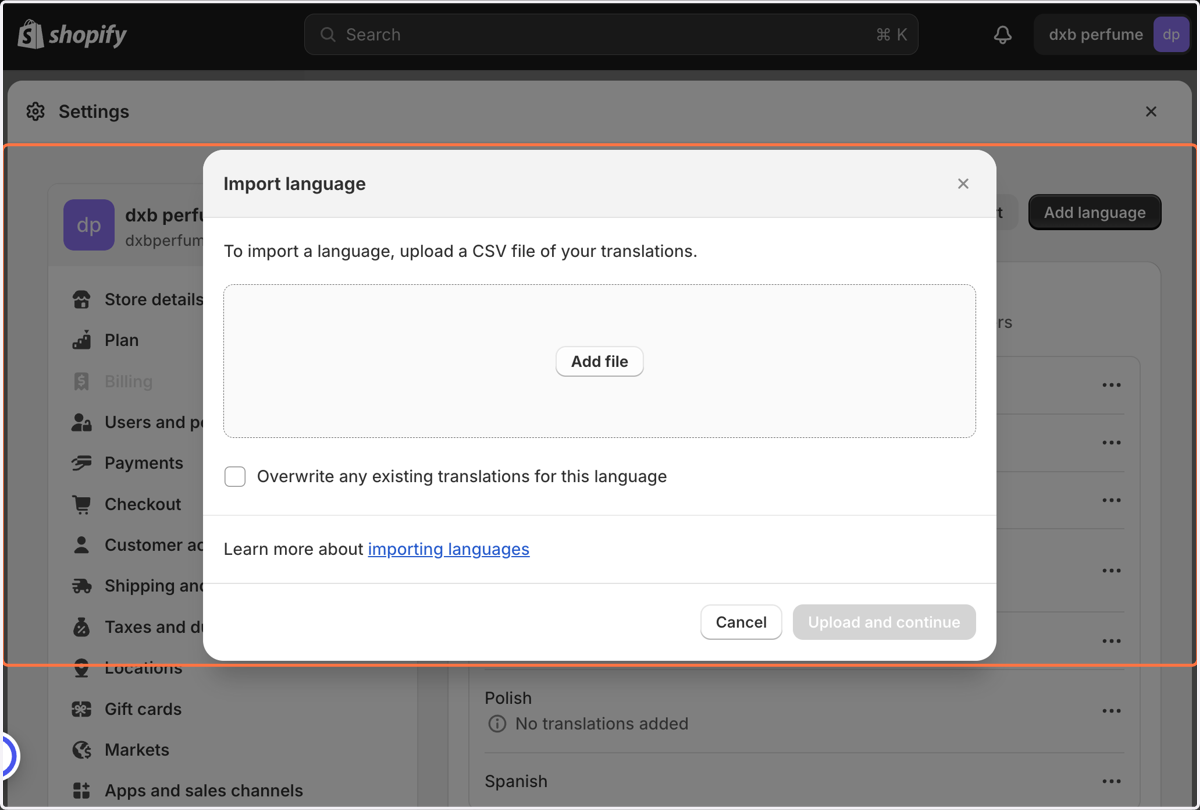
Task: Close the Settings page
Action: click(x=1151, y=112)
